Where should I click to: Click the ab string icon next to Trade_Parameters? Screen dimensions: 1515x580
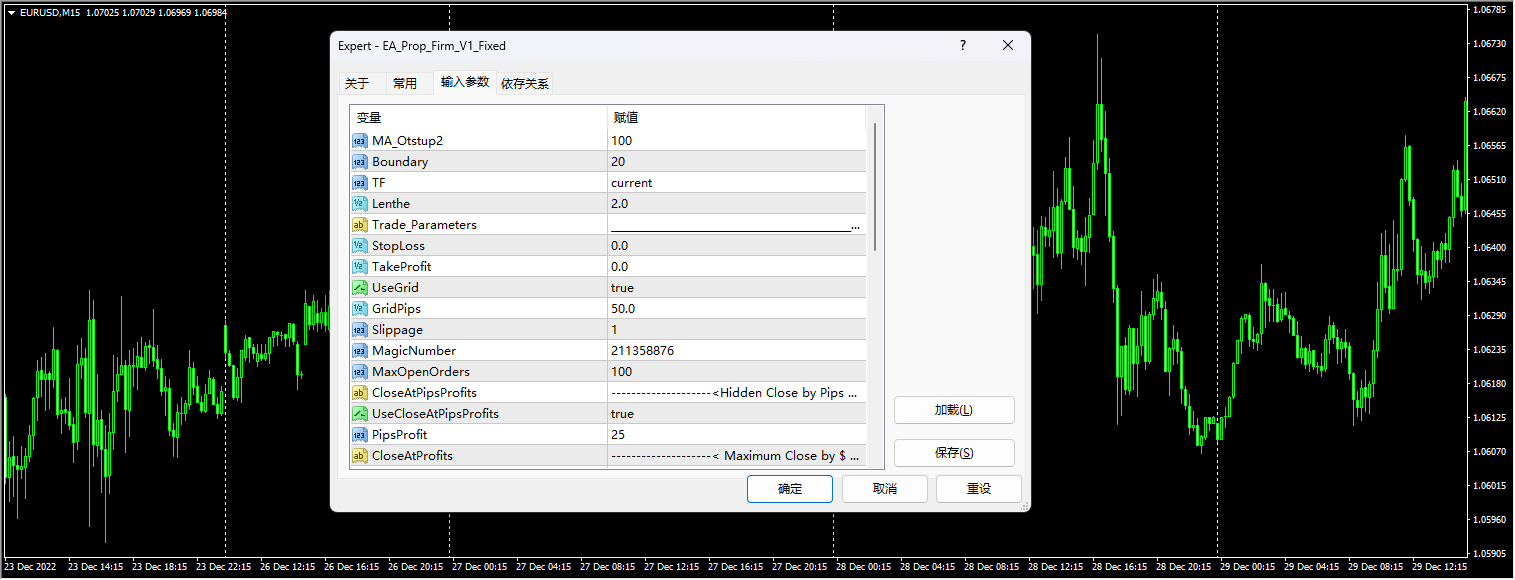tap(359, 224)
